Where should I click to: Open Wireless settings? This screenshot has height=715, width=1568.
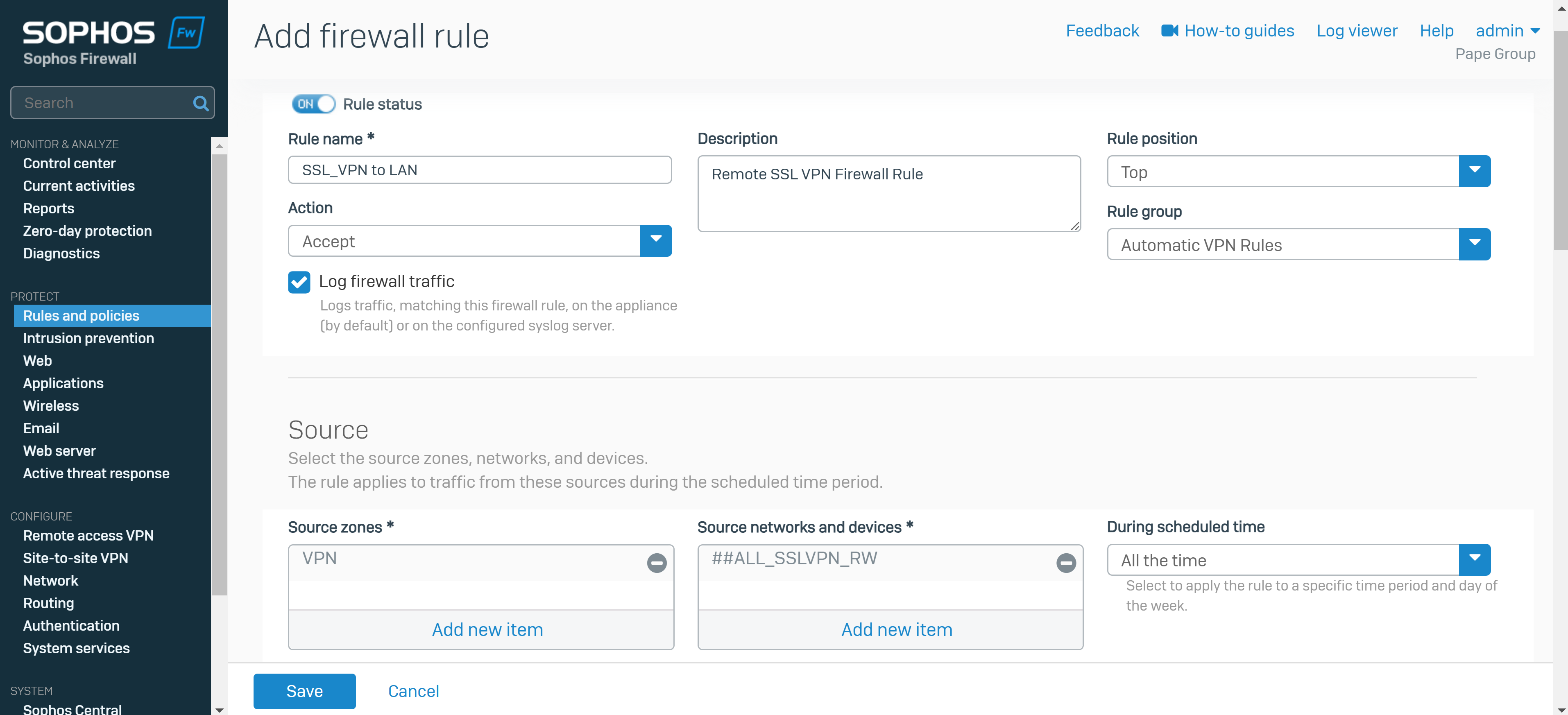point(50,406)
